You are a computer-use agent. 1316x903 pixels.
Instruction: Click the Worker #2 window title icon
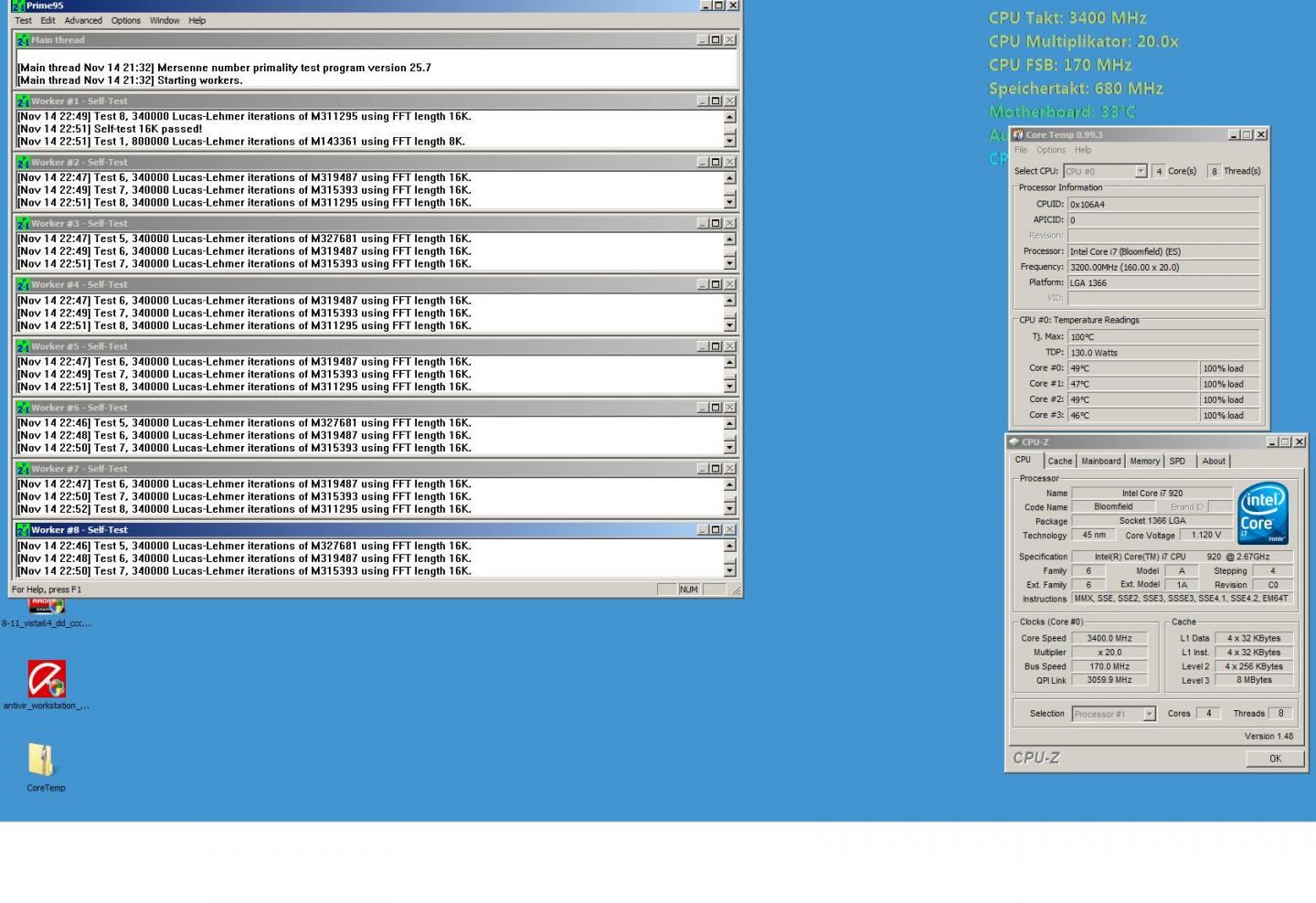click(23, 163)
